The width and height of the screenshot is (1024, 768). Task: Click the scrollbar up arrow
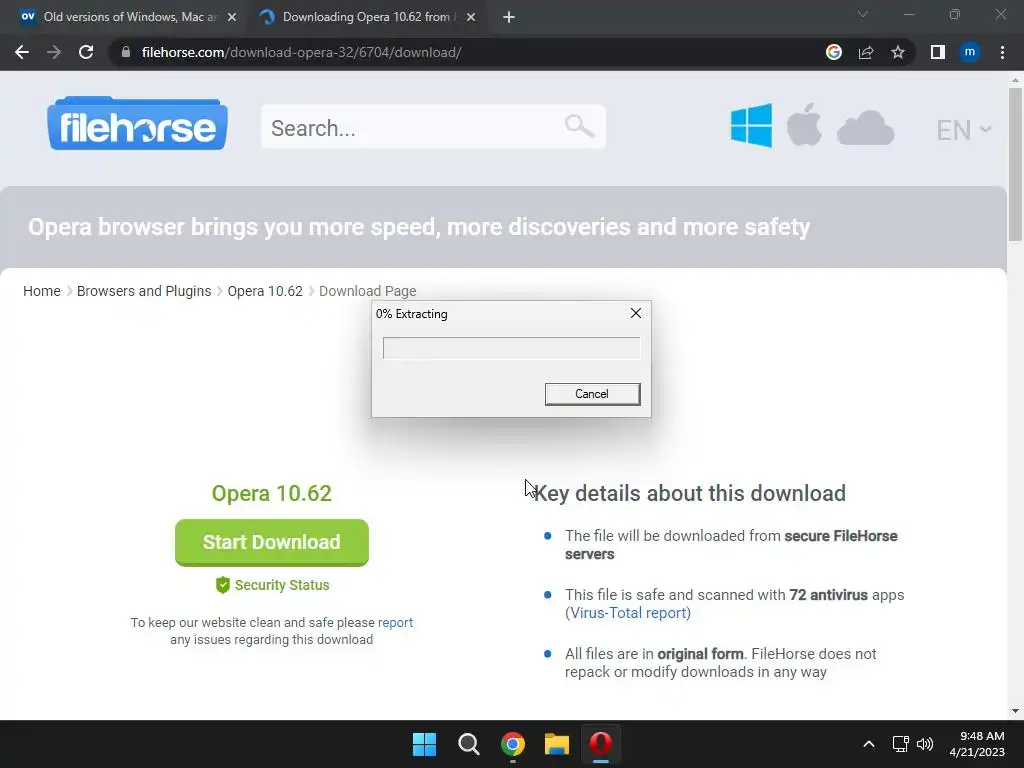tap(1015, 80)
